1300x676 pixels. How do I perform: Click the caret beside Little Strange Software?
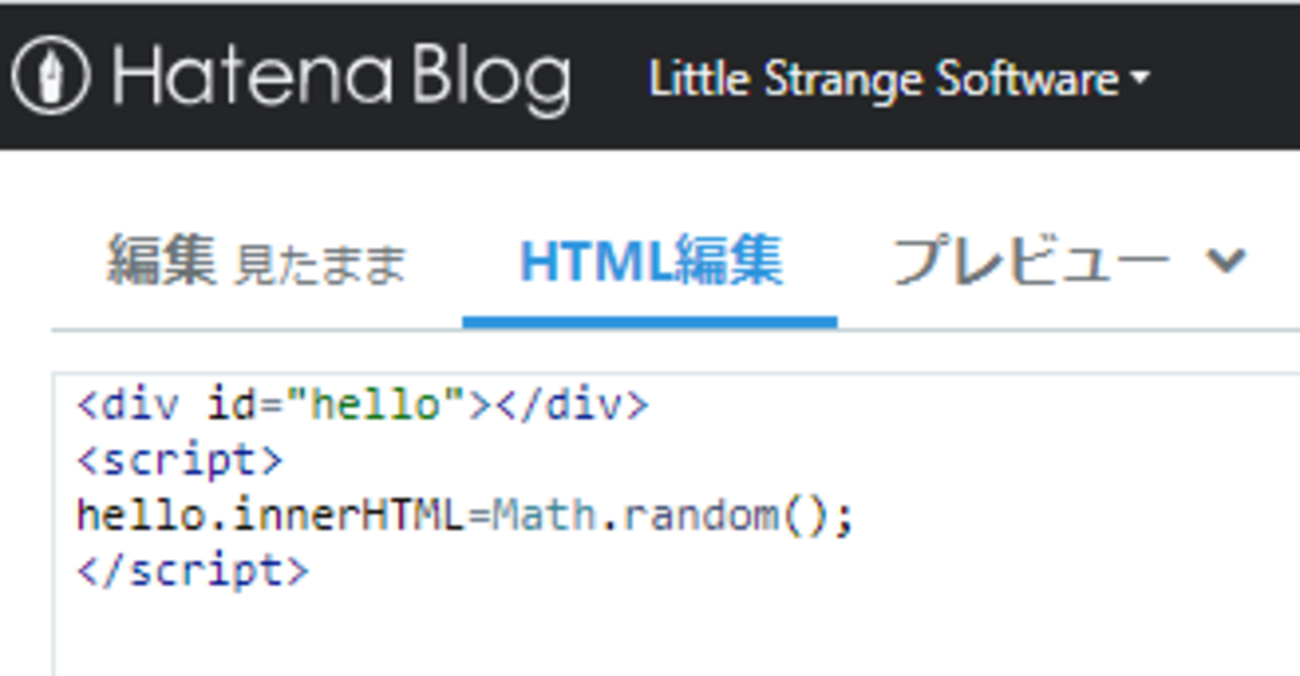click(1140, 80)
